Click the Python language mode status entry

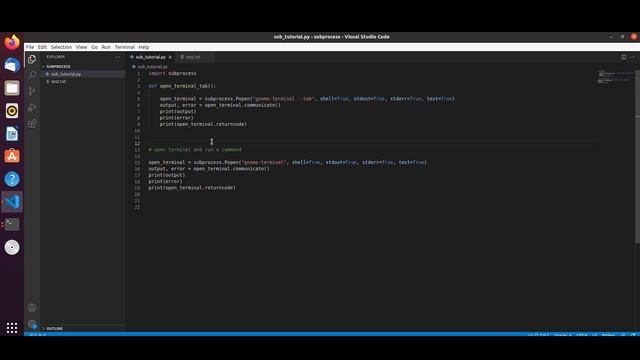608,335
